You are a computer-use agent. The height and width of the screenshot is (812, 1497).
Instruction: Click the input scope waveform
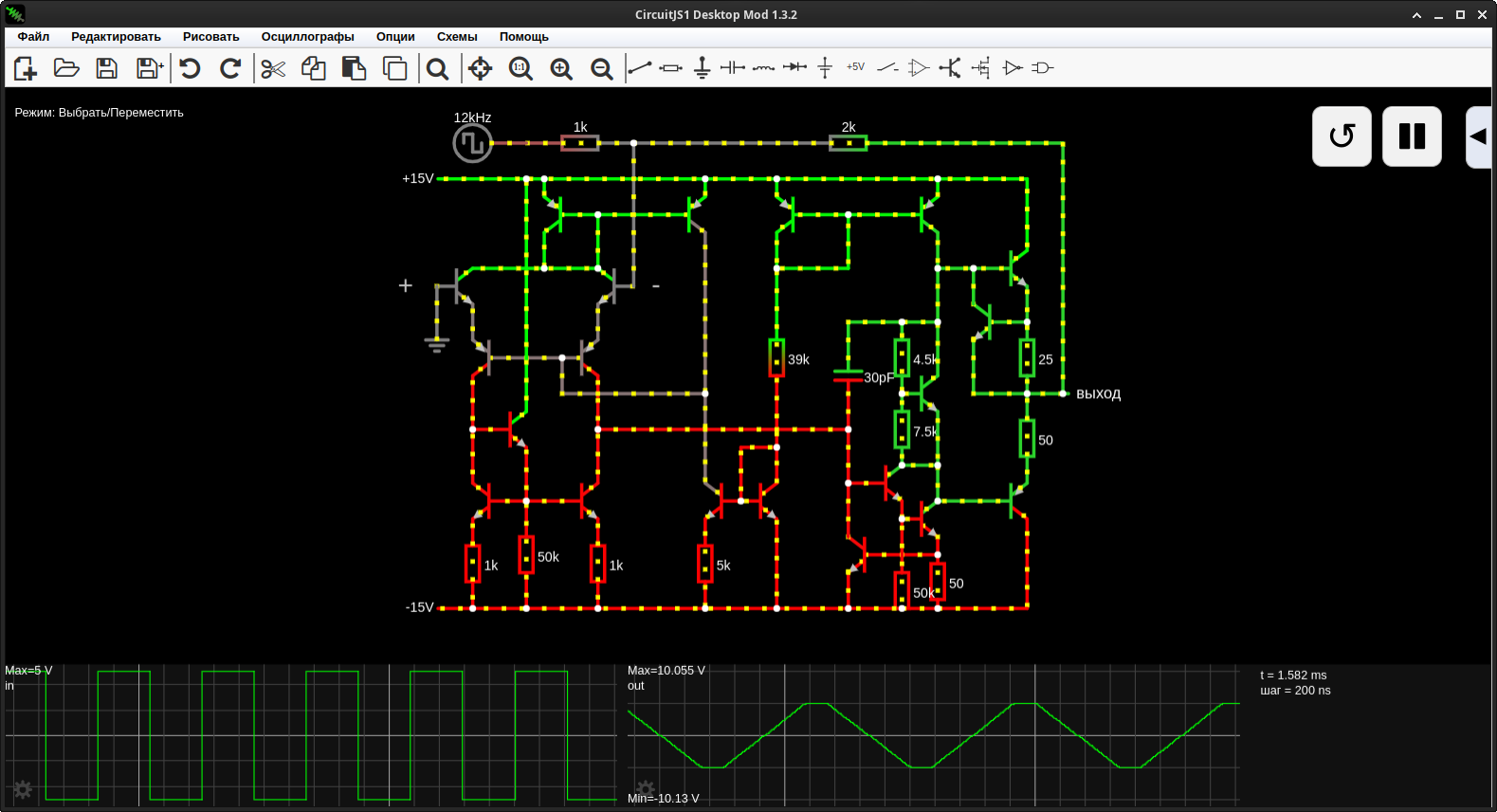point(311,735)
